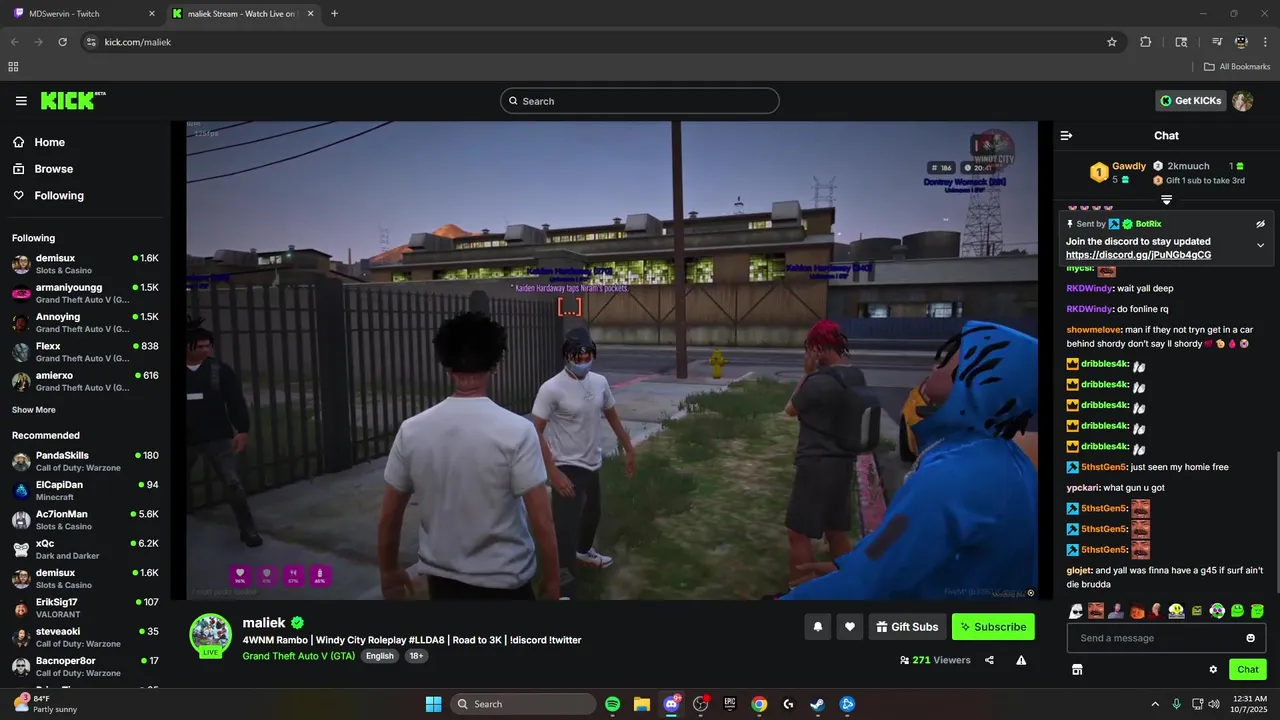Viewport: 1280px width, 720px height.
Task: Open the Chrome apps grid icon
Action: point(13,67)
